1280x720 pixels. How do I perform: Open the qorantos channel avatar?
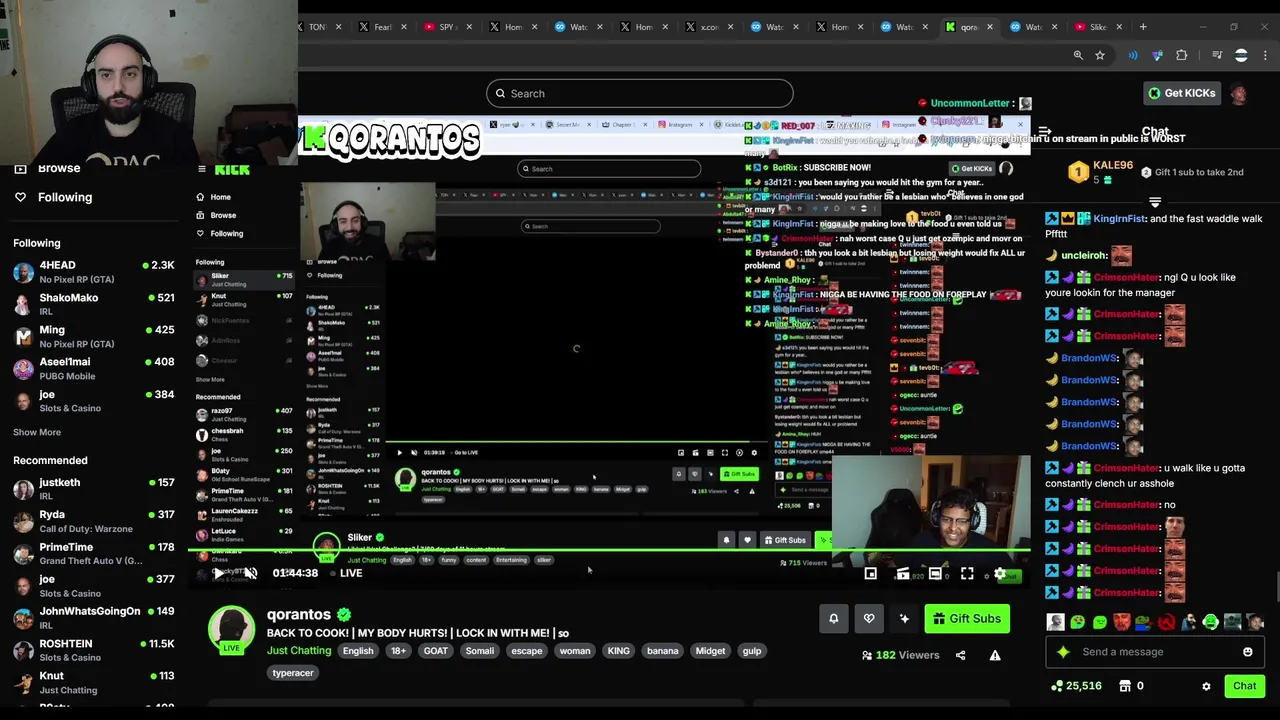point(231,630)
